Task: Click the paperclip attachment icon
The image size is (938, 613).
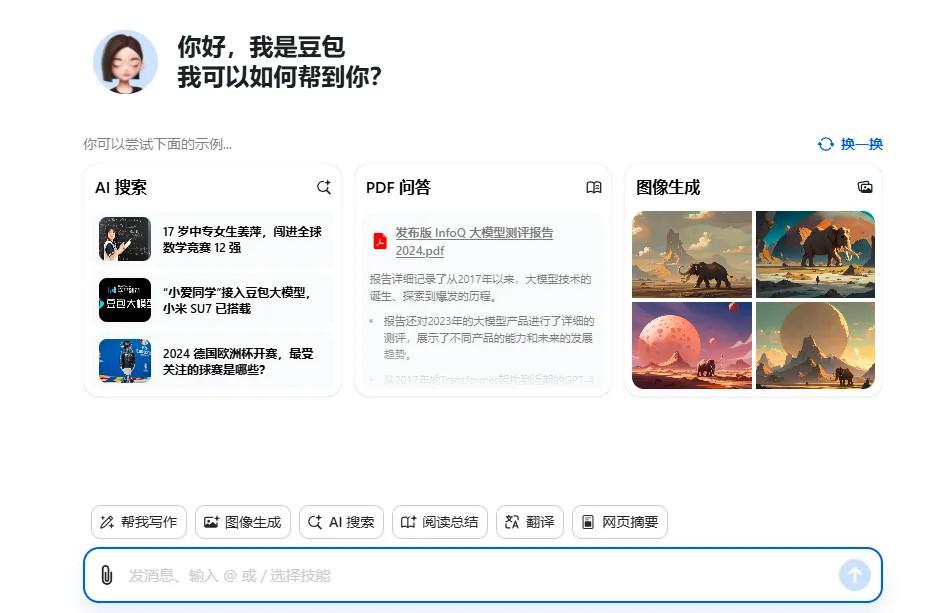Action: (x=106, y=575)
